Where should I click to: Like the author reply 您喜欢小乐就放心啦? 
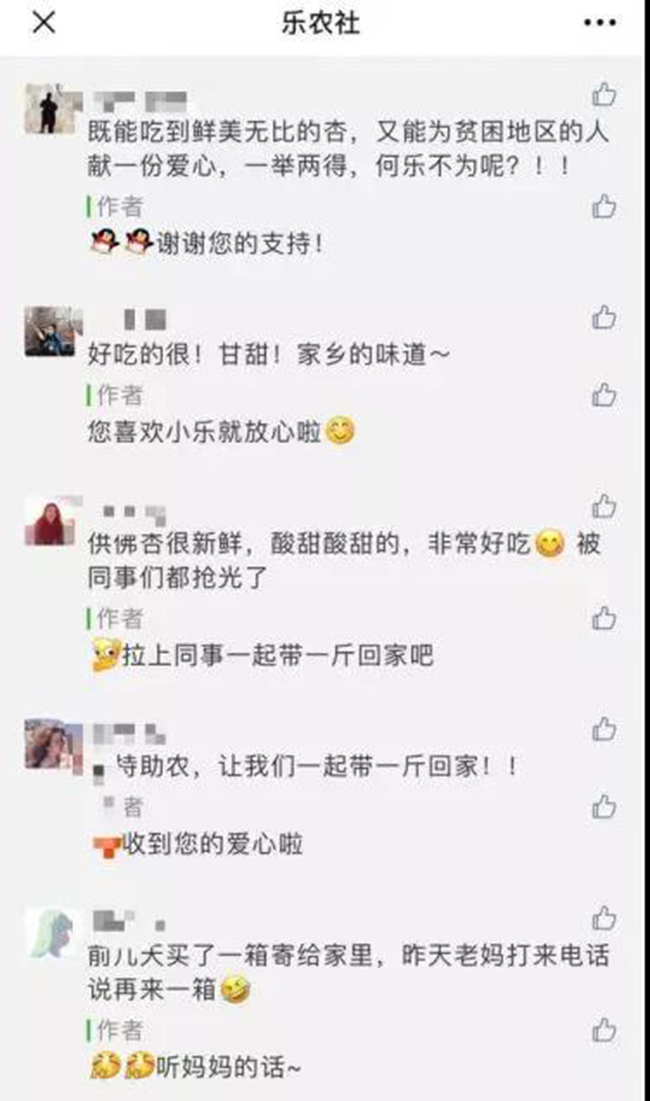point(604,395)
